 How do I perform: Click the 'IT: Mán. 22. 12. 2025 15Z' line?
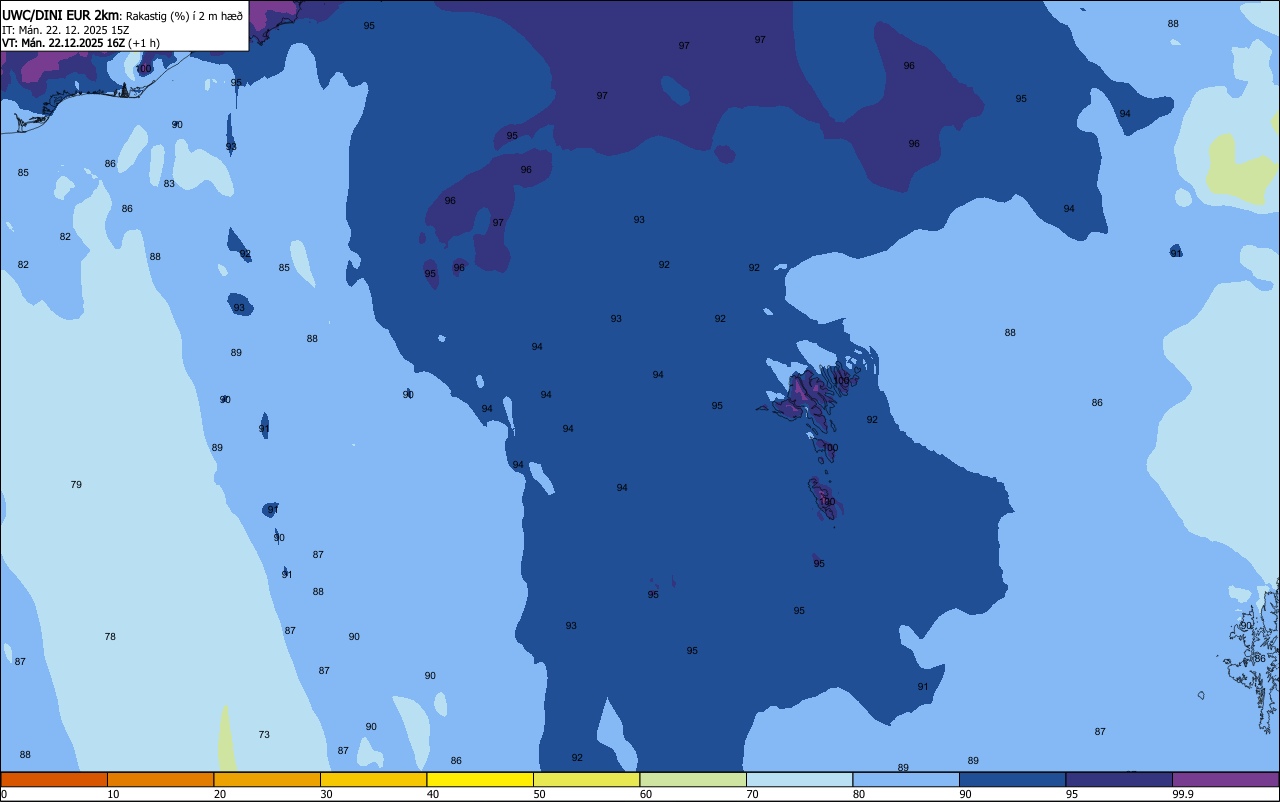pos(66,29)
